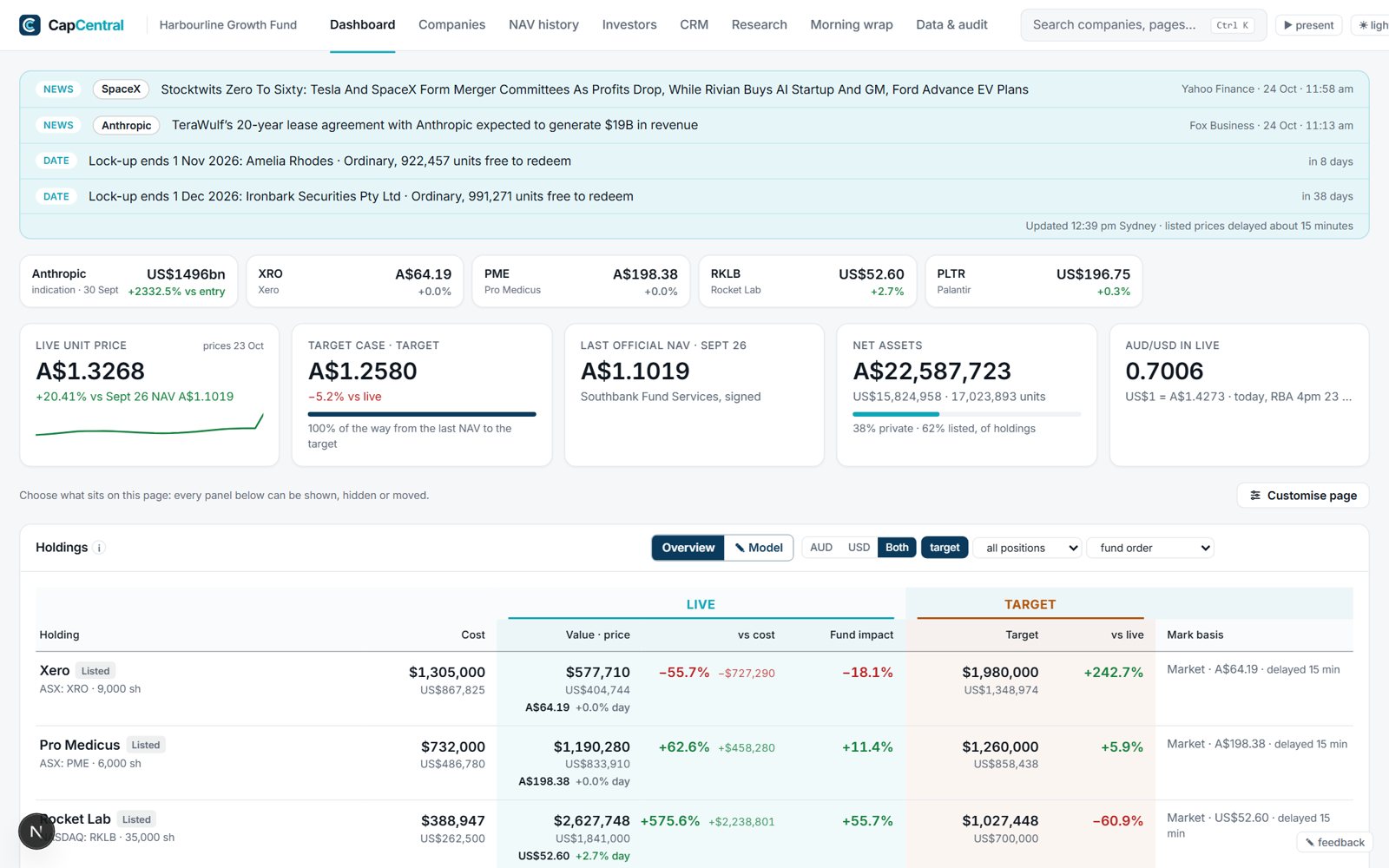Open the PLTR Palantir ticker card
The image size is (1389, 868).
(1034, 281)
